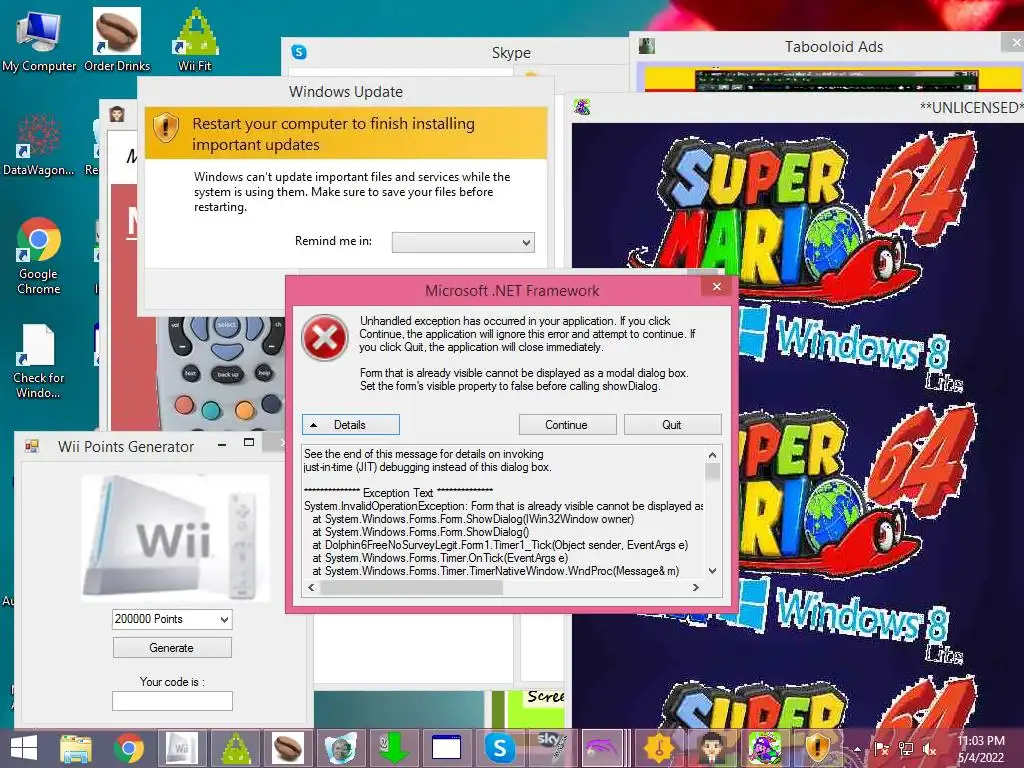
Task: Launch Google Chrome from the taskbar
Action: click(129, 748)
